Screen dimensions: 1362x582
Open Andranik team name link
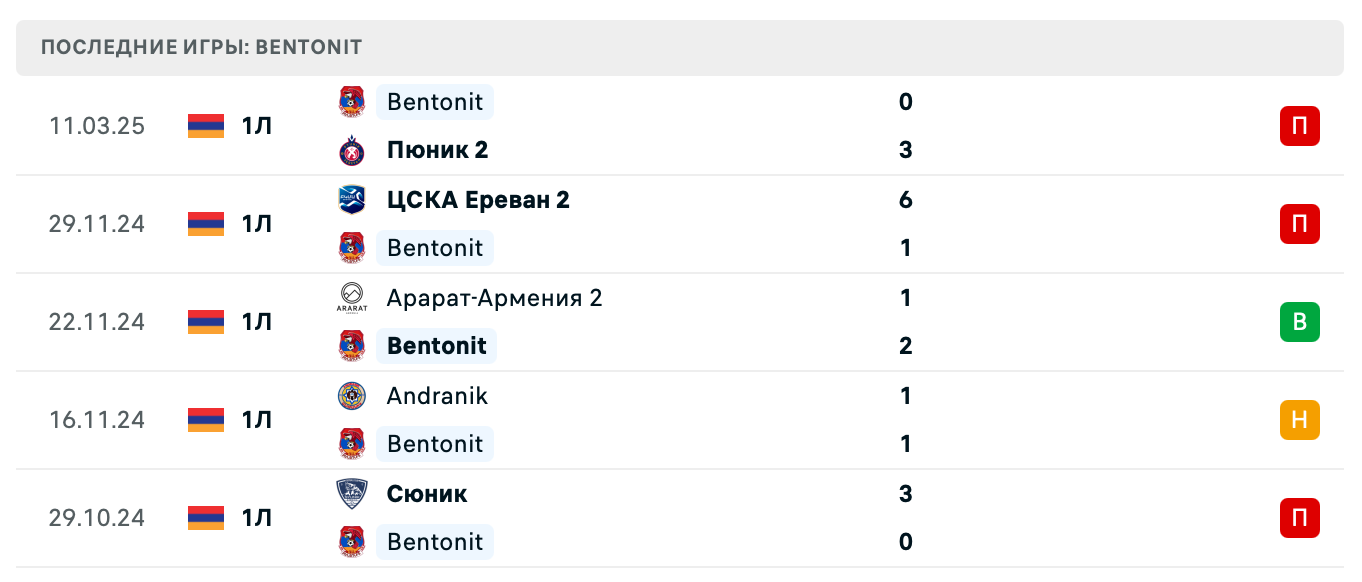(437, 396)
